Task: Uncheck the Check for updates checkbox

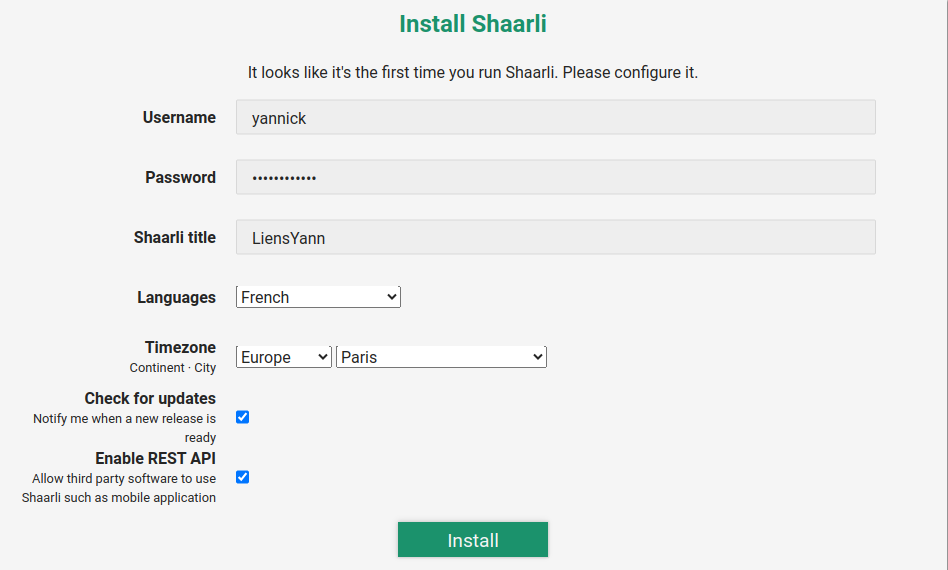Action: pyautogui.click(x=242, y=417)
